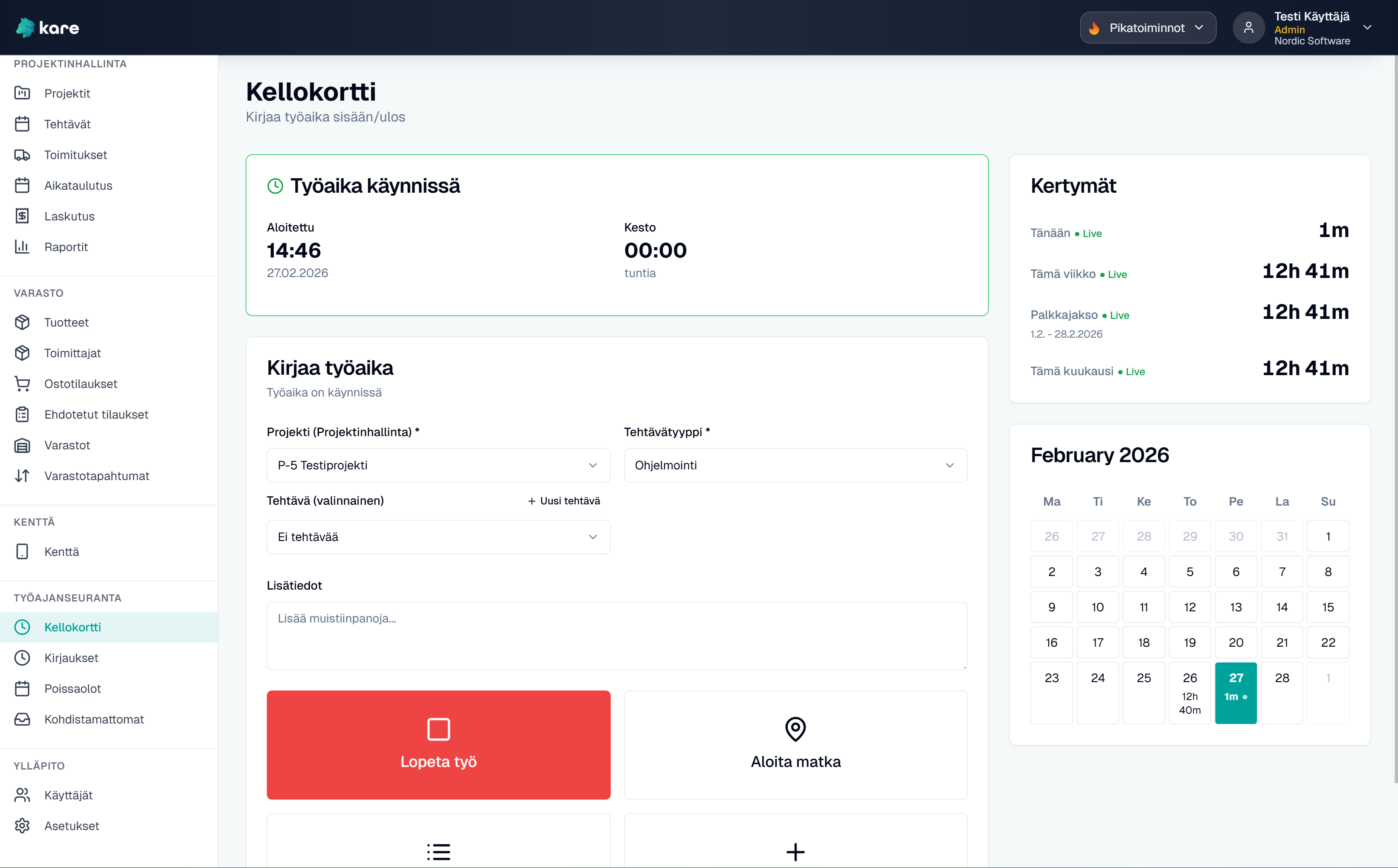Screen dimensions: 1398x868
Task: Open the Tehtävätyyppi Ohjelmointi dropdown
Action: (x=795, y=465)
